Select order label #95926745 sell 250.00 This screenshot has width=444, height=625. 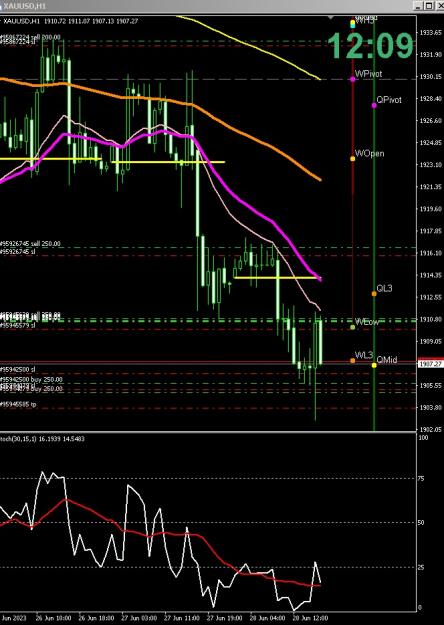30,244
